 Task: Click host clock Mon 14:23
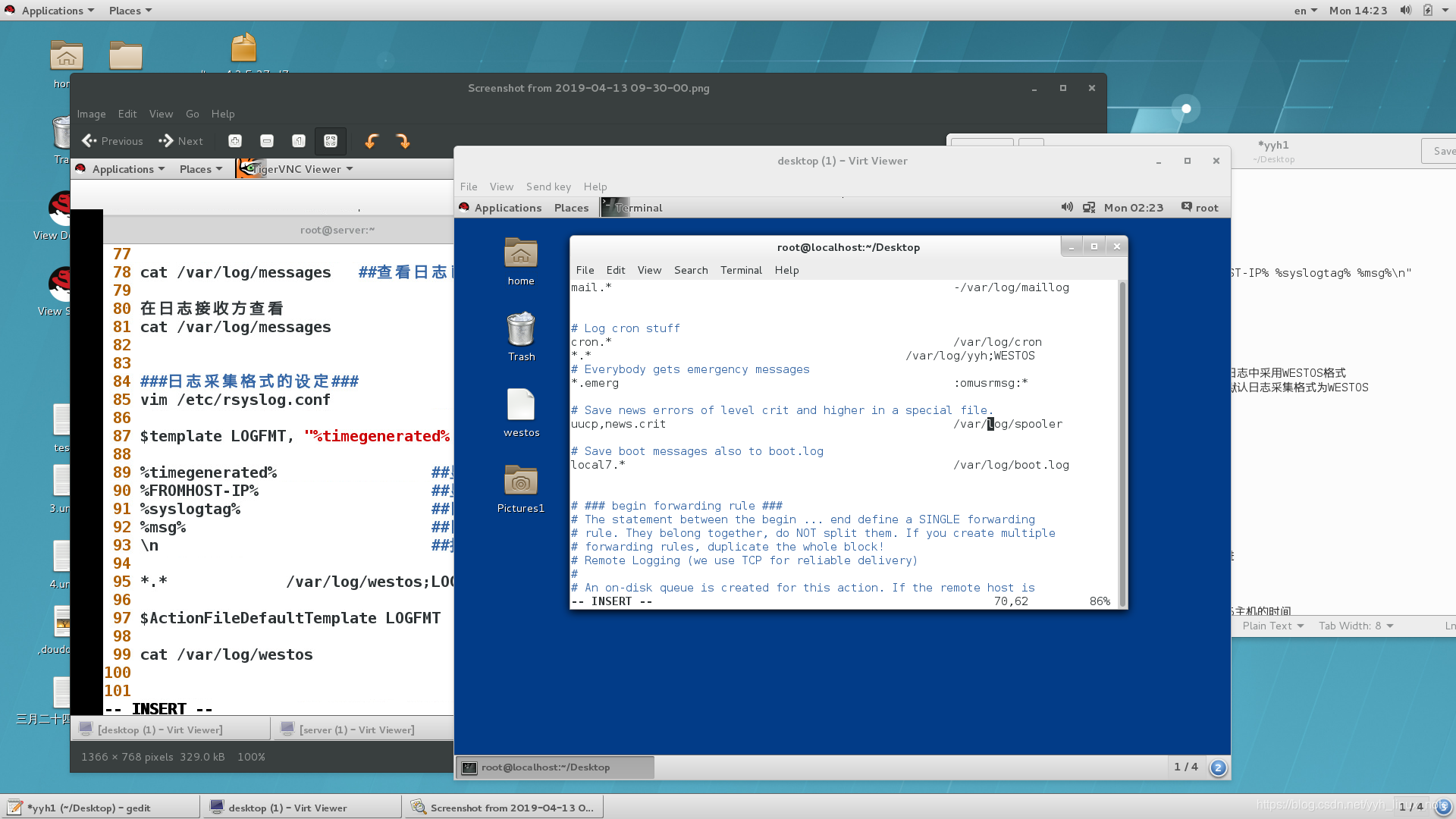click(x=1358, y=11)
